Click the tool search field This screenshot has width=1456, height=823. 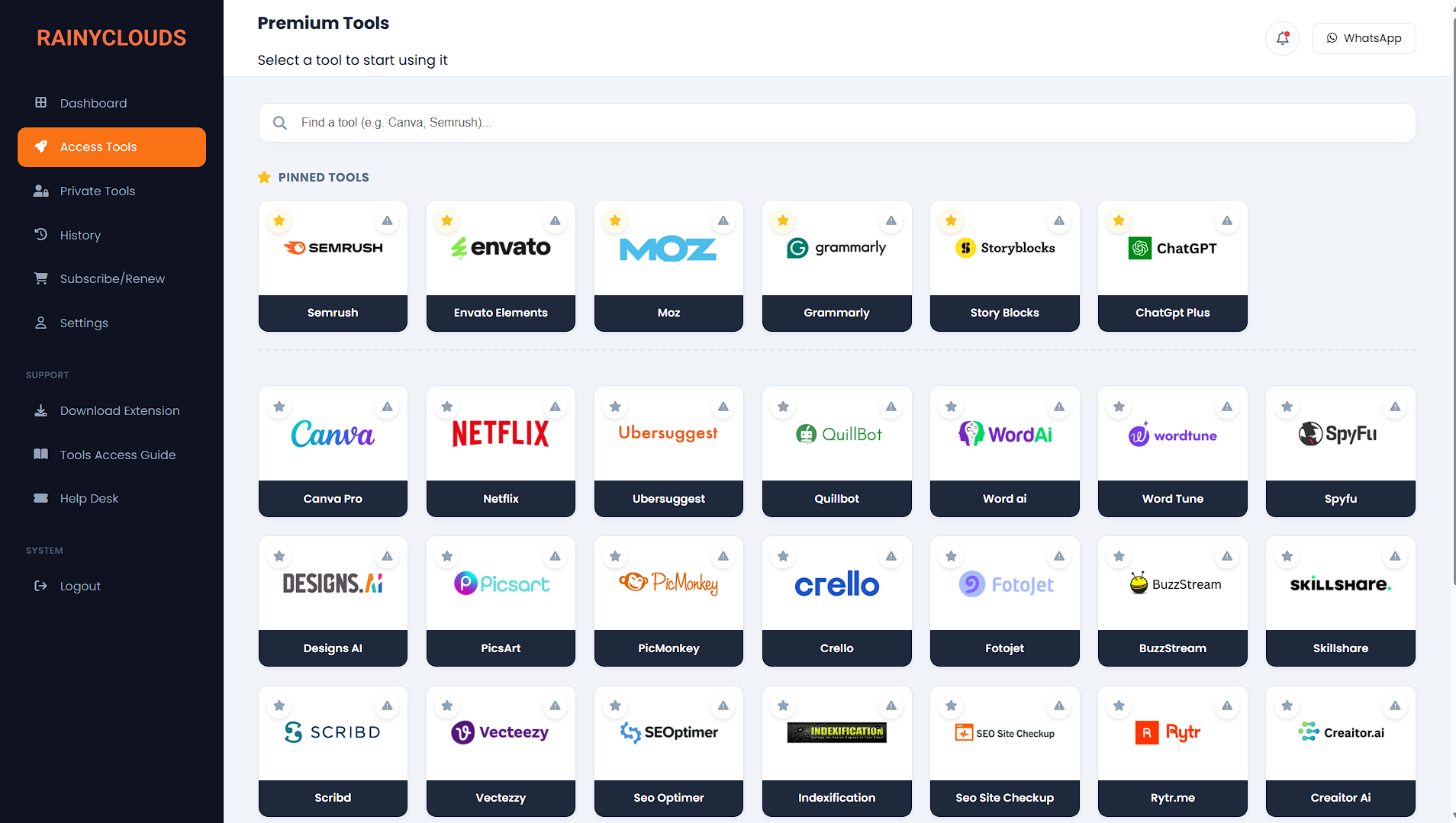point(687,122)
